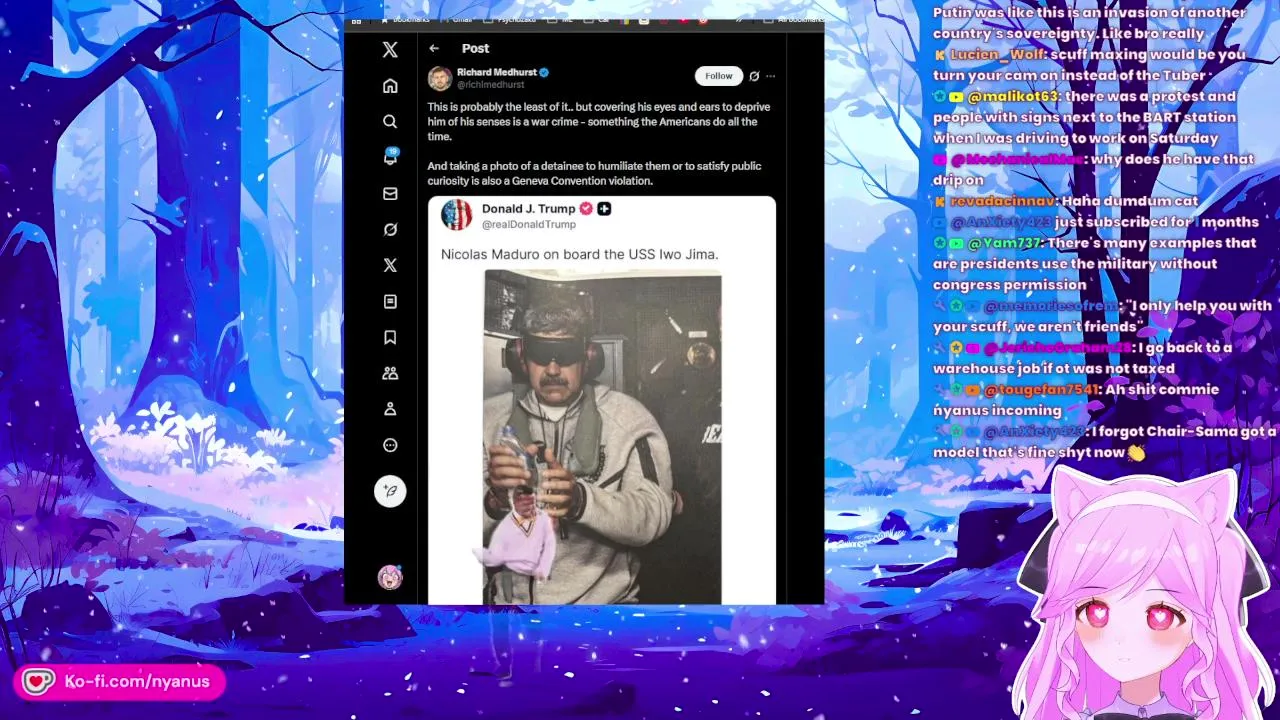
Task: Open the Home feed icon
Action: click(390, 86)
